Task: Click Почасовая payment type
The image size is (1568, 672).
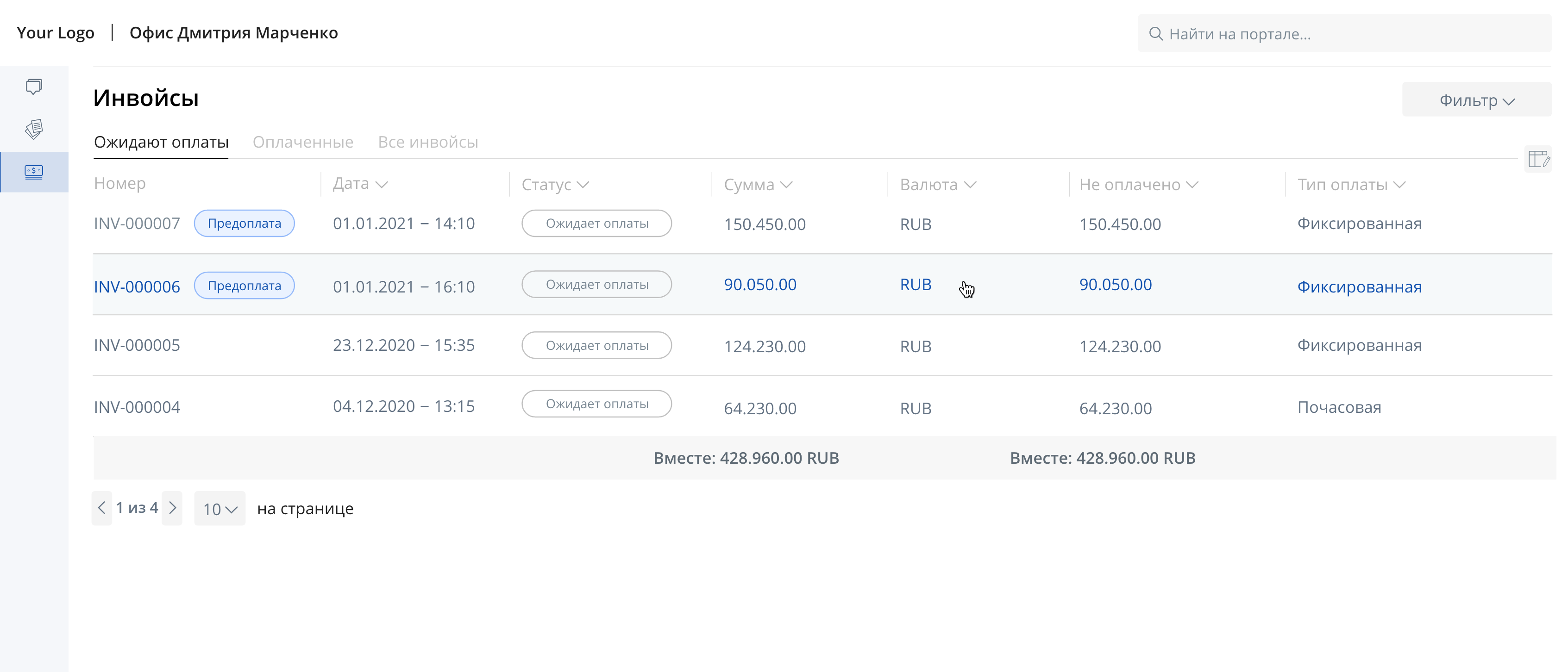Action: pyautogui.click(x=1339, y=407)
